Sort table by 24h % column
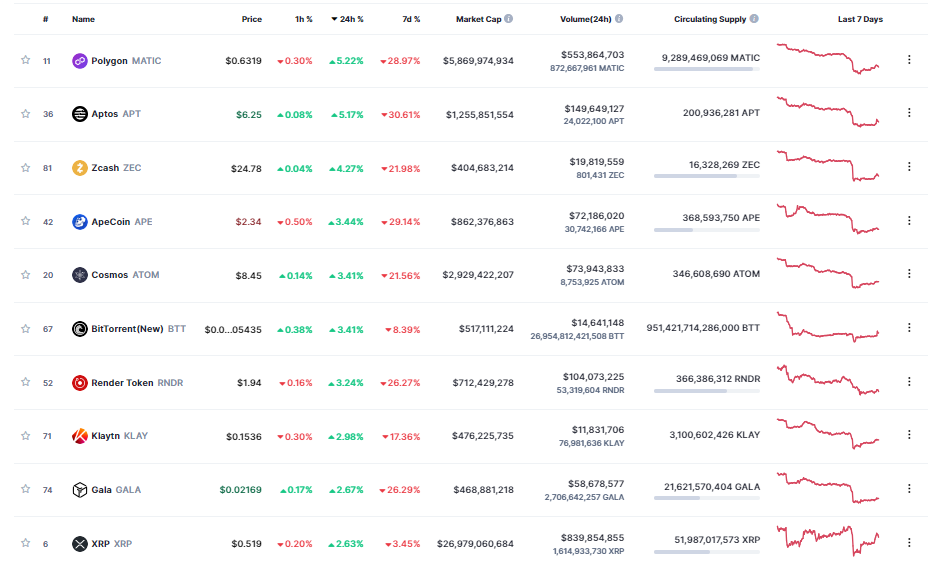This screenshot has height=566, width=930. (348, 19)
